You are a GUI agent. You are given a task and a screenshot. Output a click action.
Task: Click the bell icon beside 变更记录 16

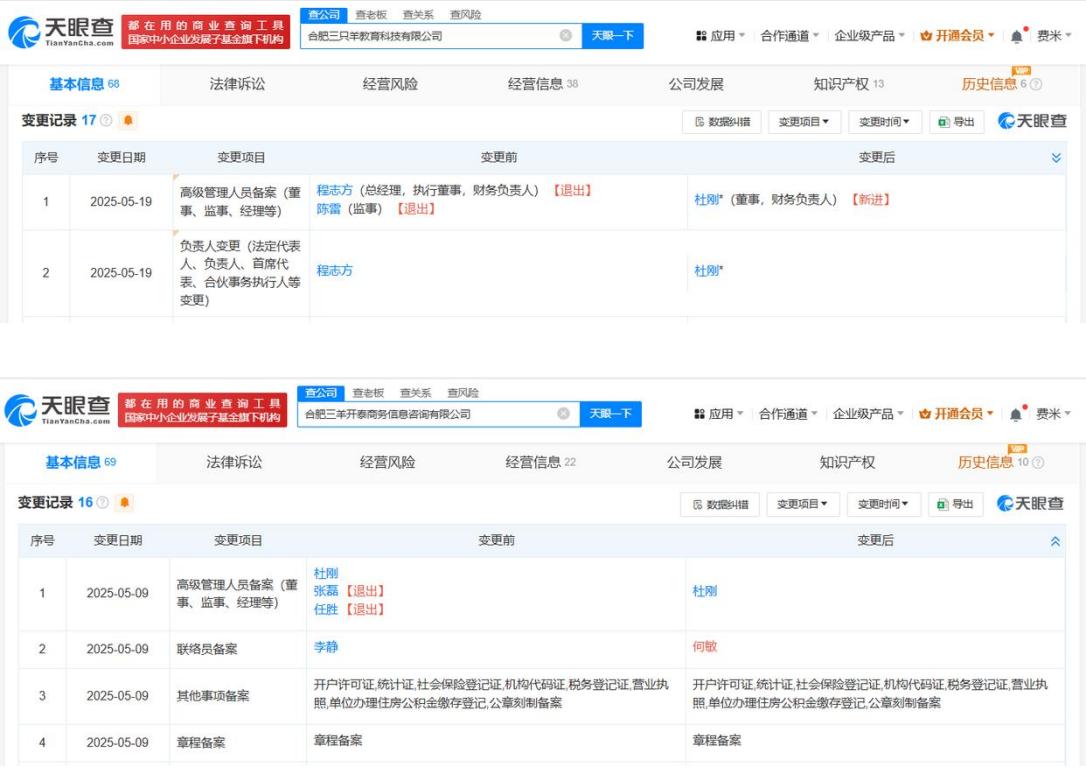tap(125, 502)
